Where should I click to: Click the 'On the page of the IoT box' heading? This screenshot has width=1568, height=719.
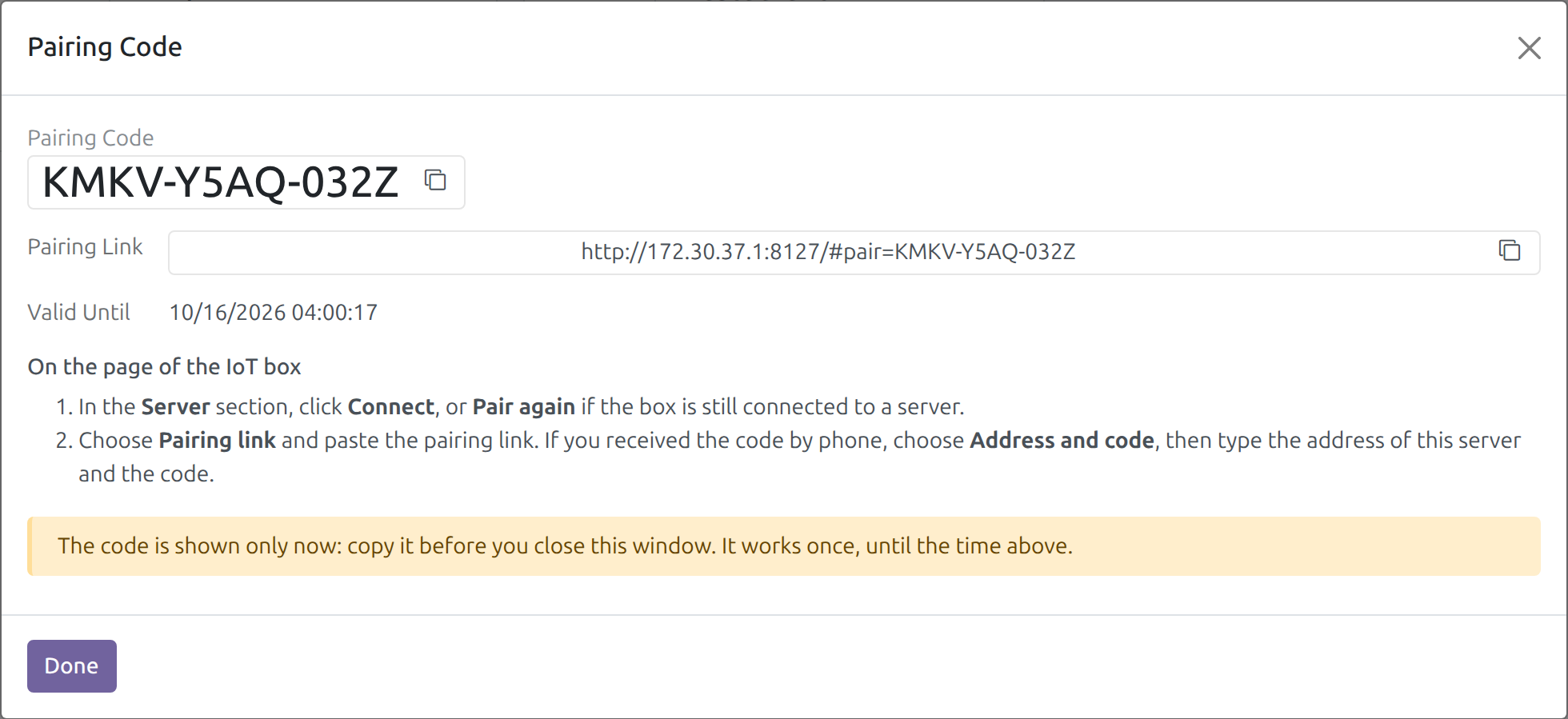coord(165,366)
